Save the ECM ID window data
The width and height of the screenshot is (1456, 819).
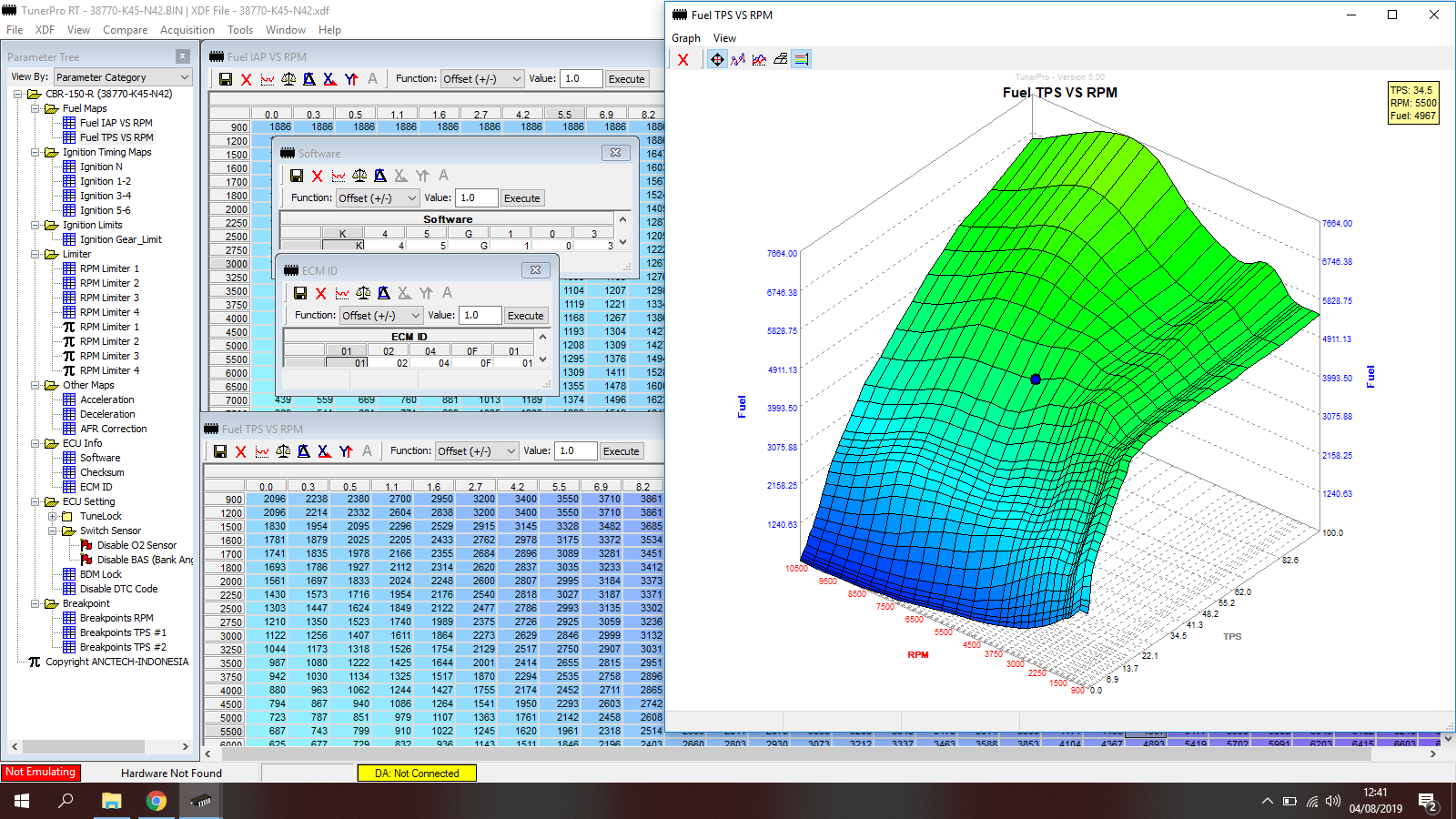click(x=300, y=293)
